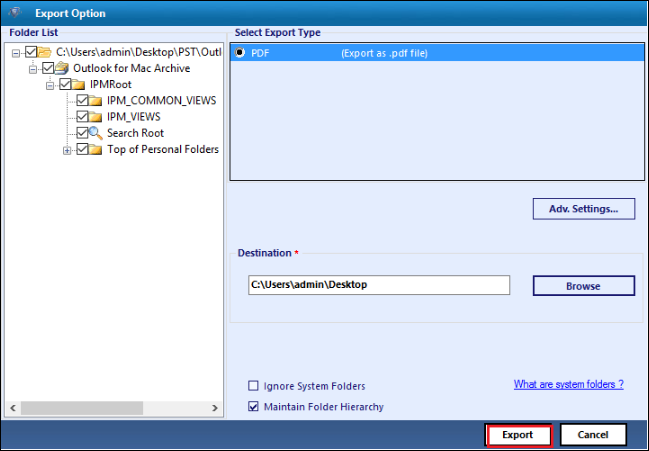Collapse the root C:\Users\admin tree node
The width and height of the screenshot is (649, 451).
click(16, 53)
